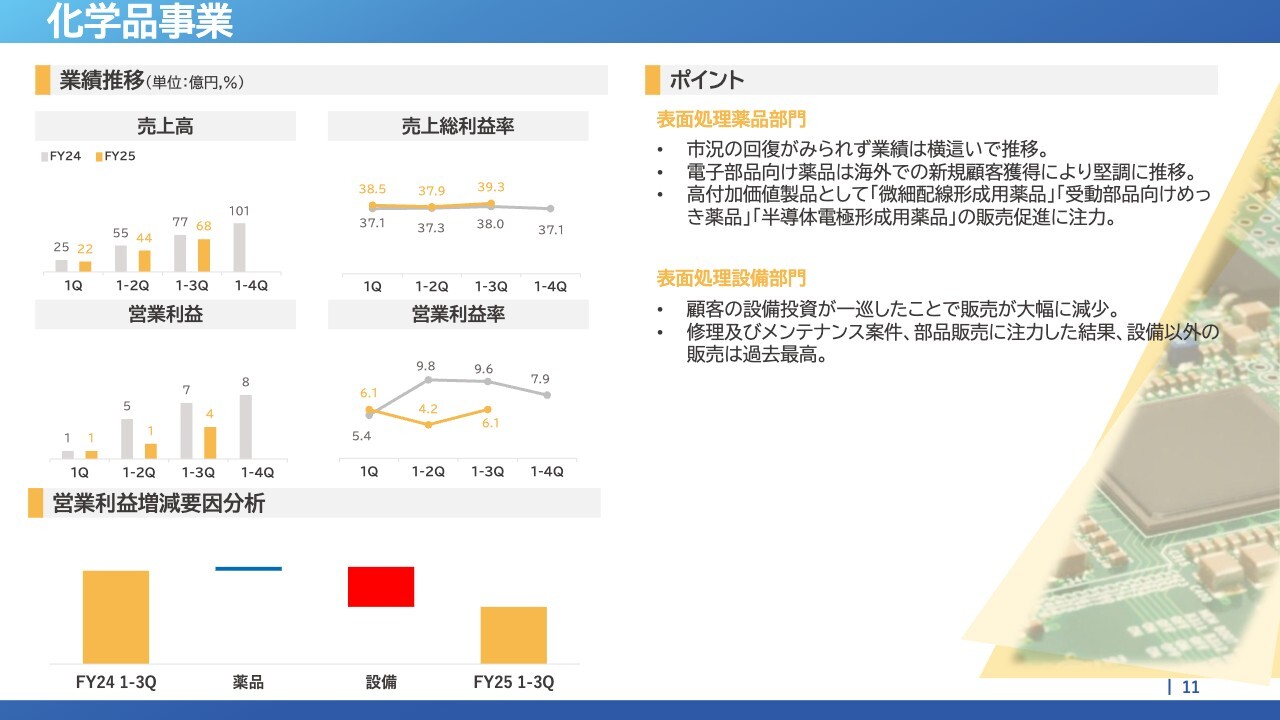Select the 売上総利益率 chart header
Screen dimensions: 1280x720
(x=458, y=126)
